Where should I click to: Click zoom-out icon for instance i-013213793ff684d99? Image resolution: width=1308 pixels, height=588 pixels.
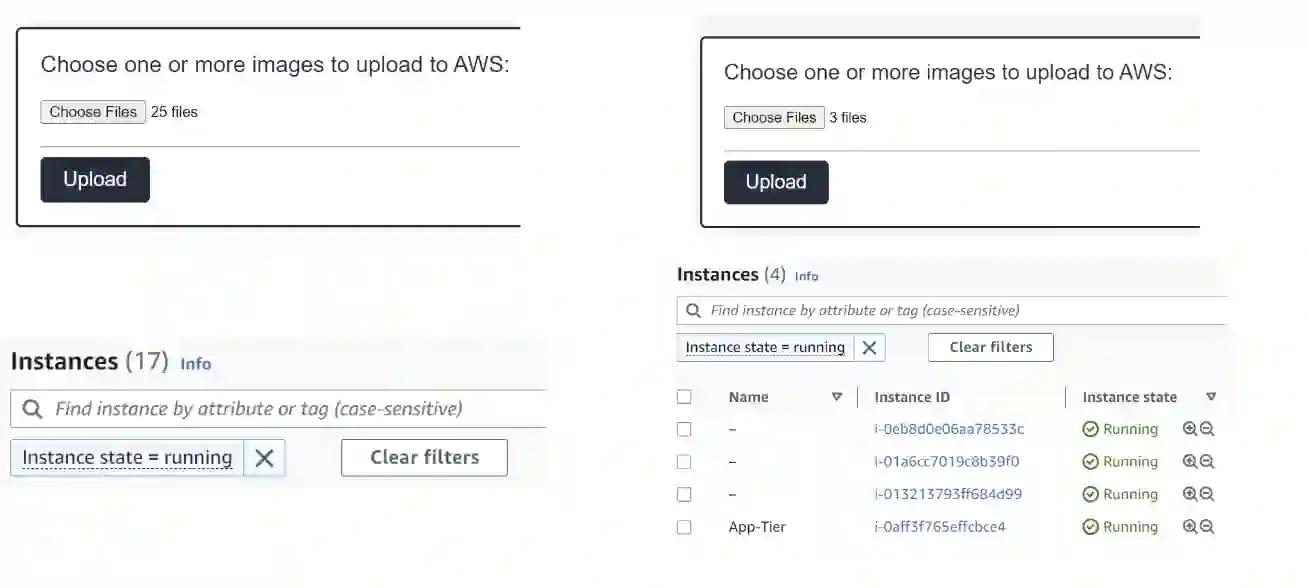click(1207, 494)
